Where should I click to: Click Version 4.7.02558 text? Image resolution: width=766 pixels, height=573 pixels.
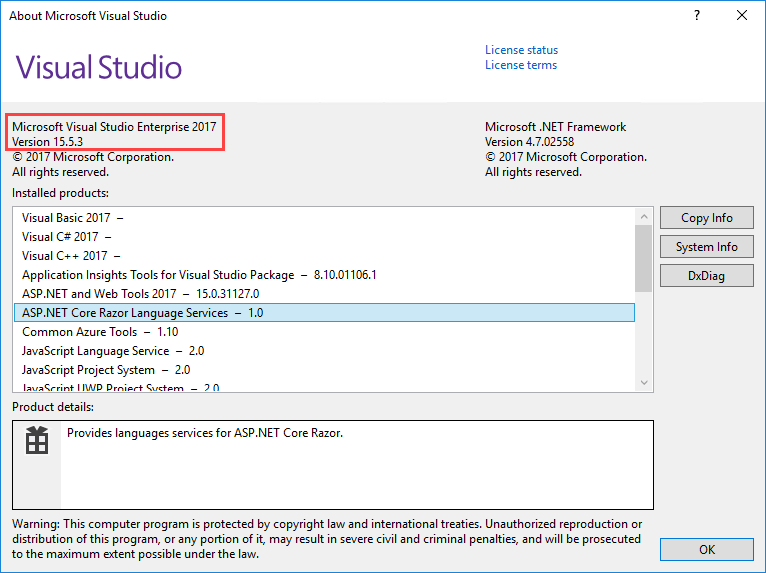coord(530,142)
